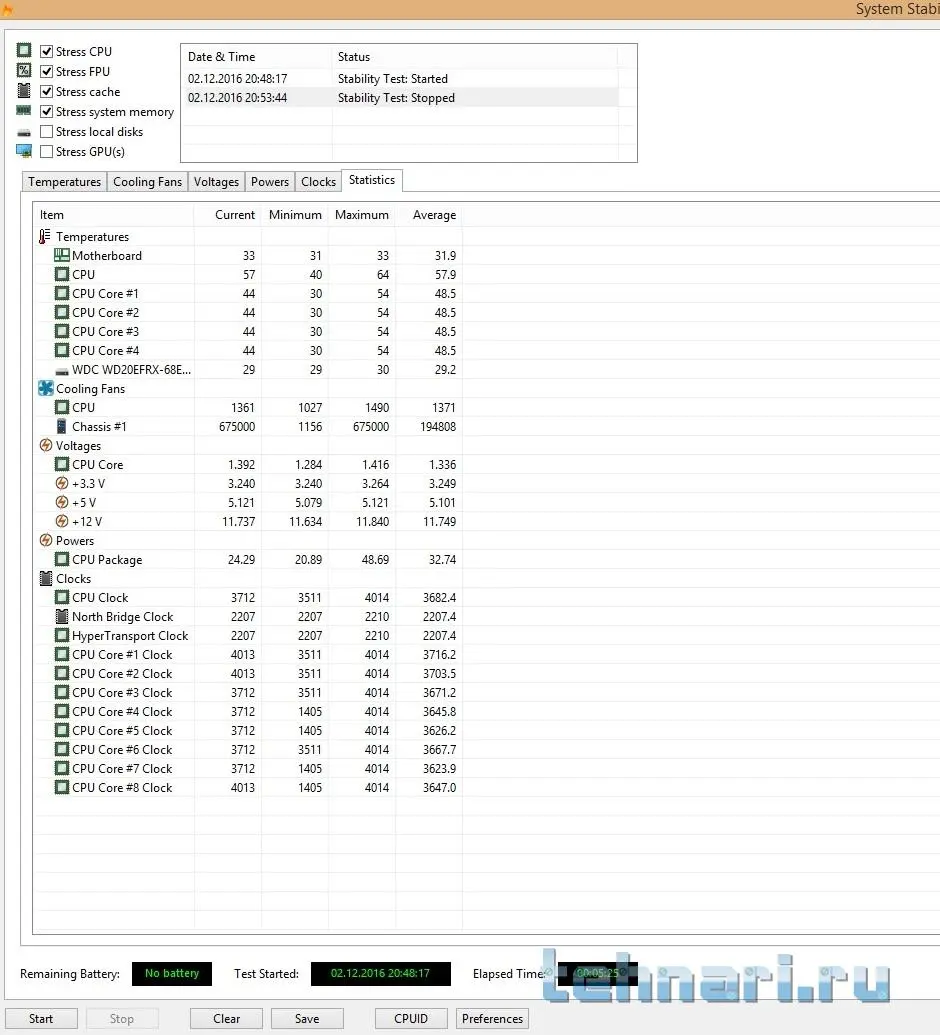
Task: Click the +12 V voltage icon
Action: [61, 521]
